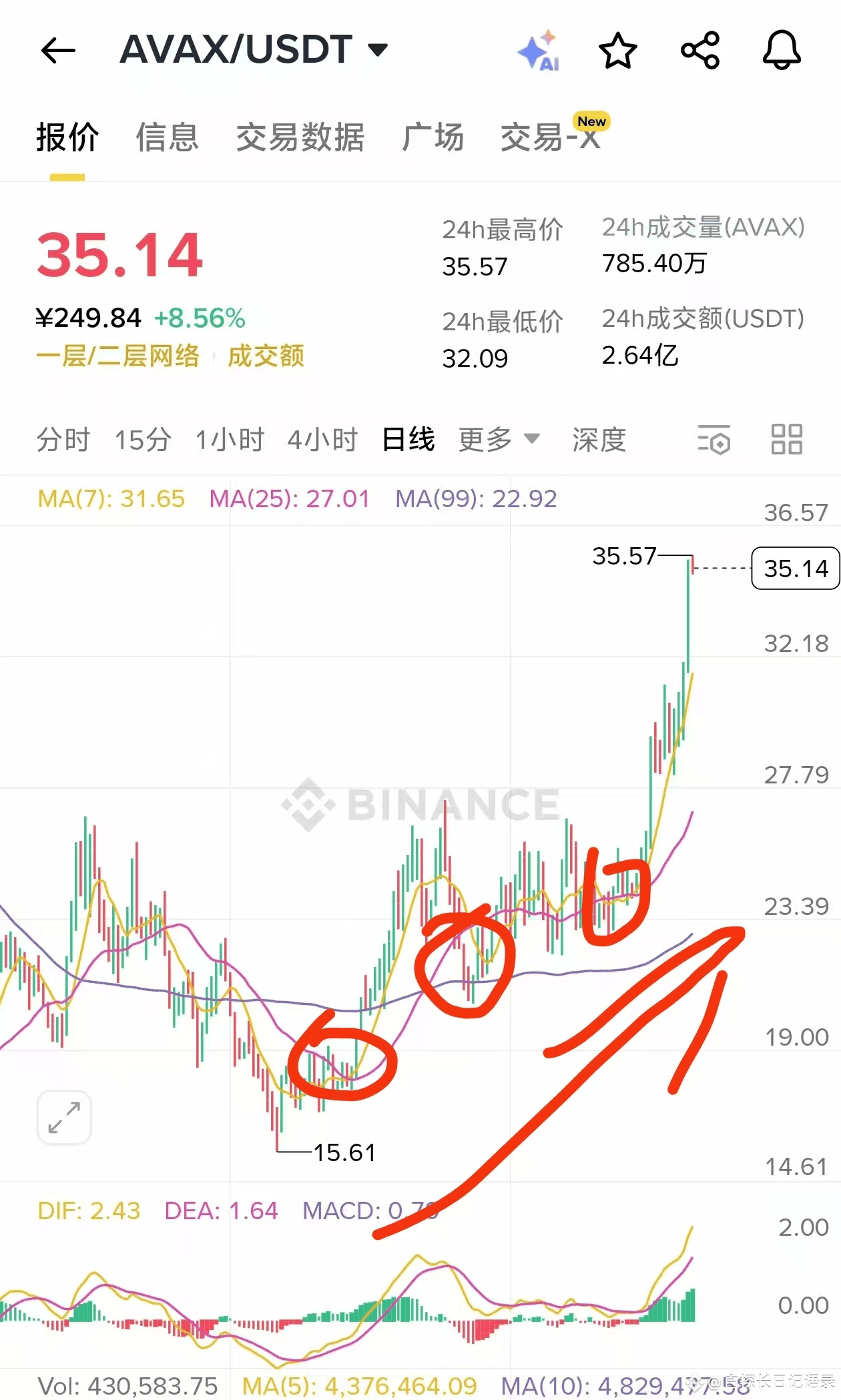
Task: Open price alert bell icon
Action: pyautogui.click(x=782, y=51)
